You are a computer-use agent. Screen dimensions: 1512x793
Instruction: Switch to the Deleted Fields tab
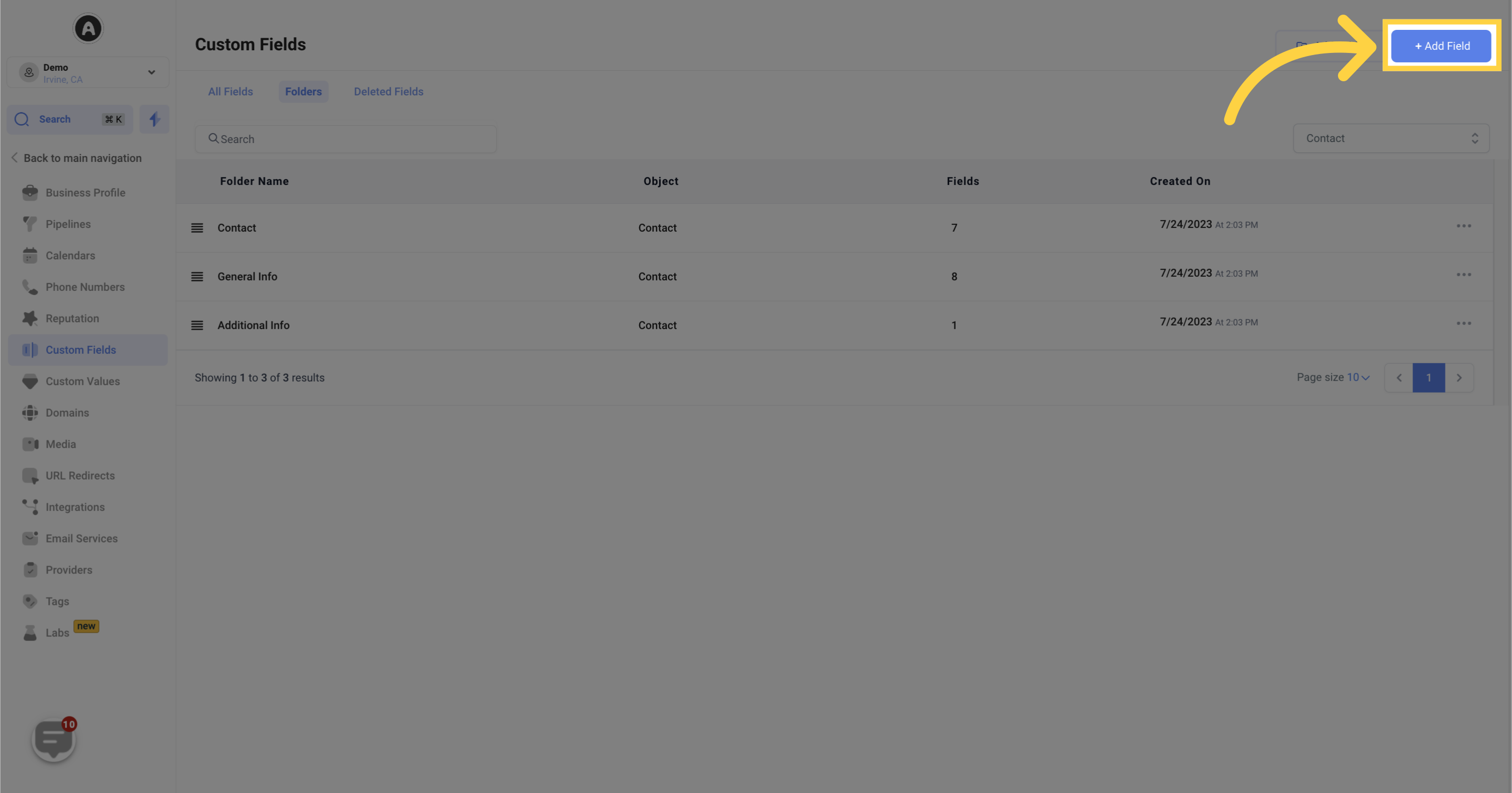click(388, 92)
